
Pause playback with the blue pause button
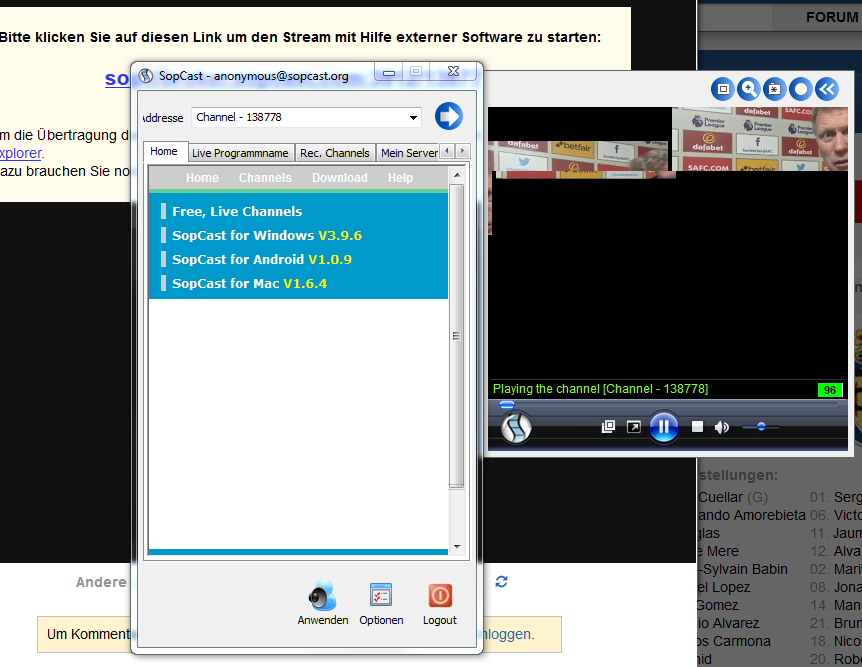664,427
